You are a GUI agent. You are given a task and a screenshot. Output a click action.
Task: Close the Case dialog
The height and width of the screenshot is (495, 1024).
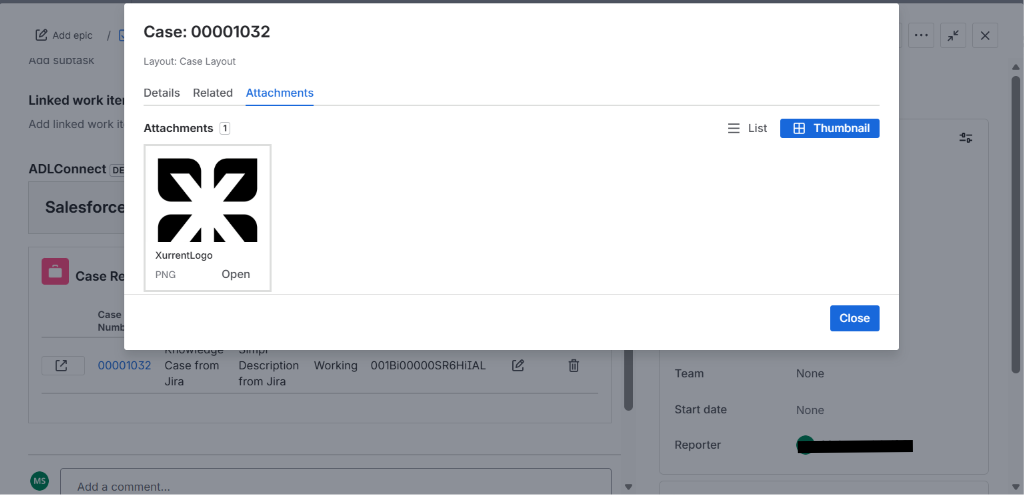854,318
